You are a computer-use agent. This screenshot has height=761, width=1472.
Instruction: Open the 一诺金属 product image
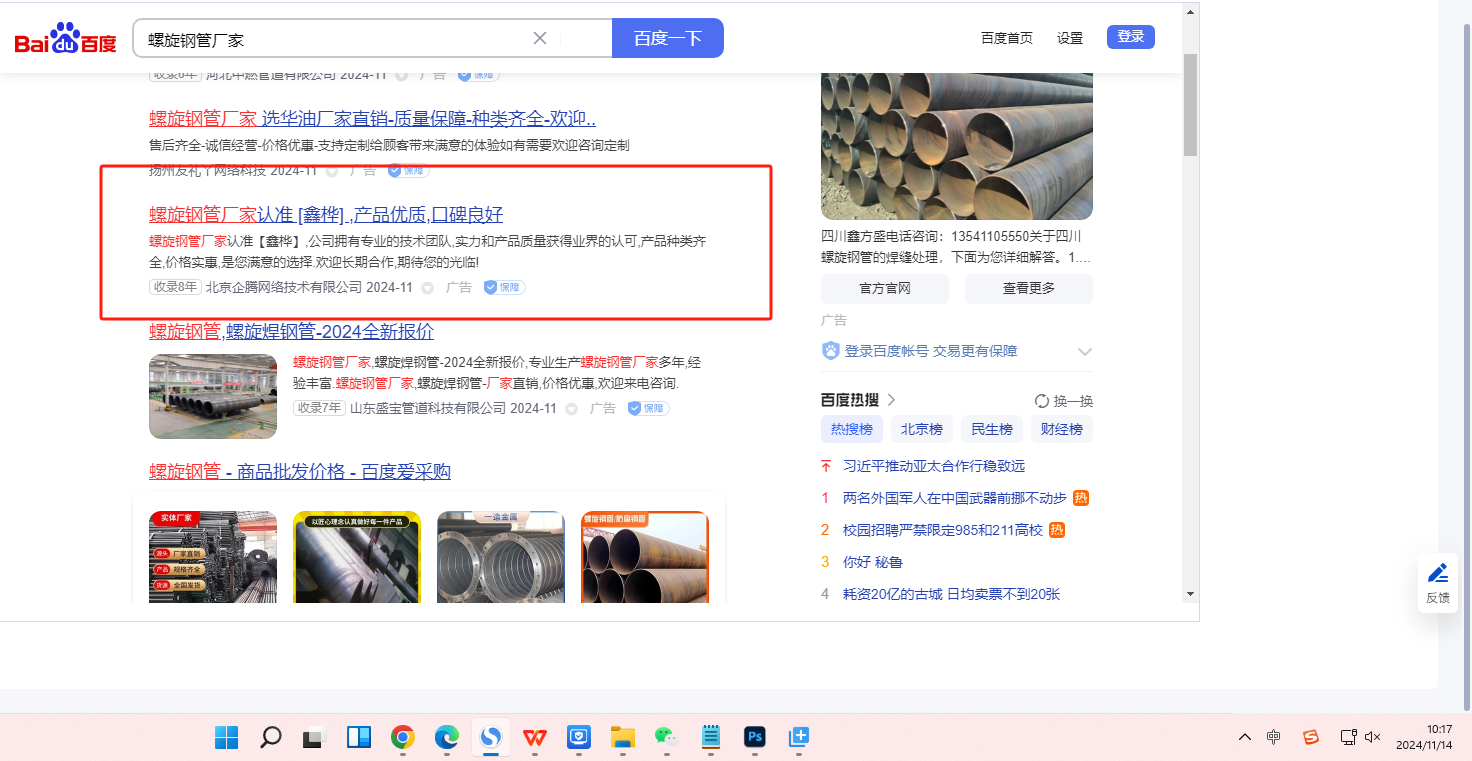(501, 557)
